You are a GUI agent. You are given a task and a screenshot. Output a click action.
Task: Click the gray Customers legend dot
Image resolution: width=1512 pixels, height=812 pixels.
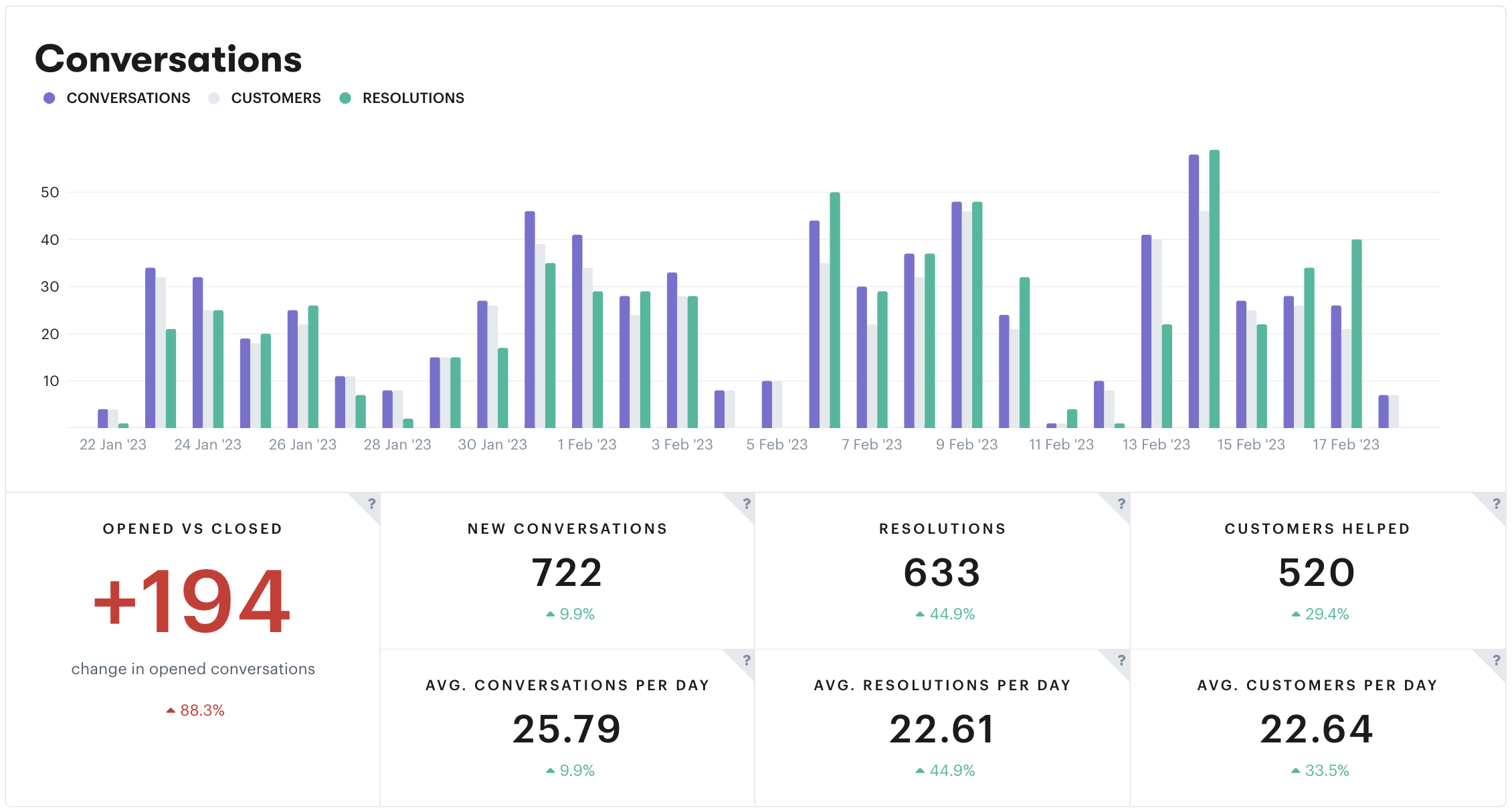pyautogui.click(x=214, y=98)
